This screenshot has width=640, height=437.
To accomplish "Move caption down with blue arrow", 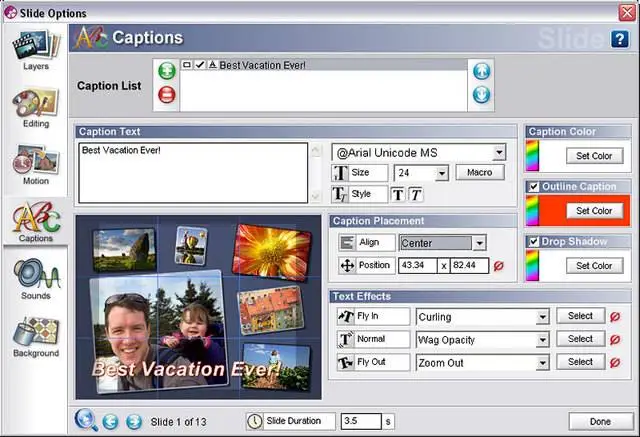I will (x=482, y=95).
